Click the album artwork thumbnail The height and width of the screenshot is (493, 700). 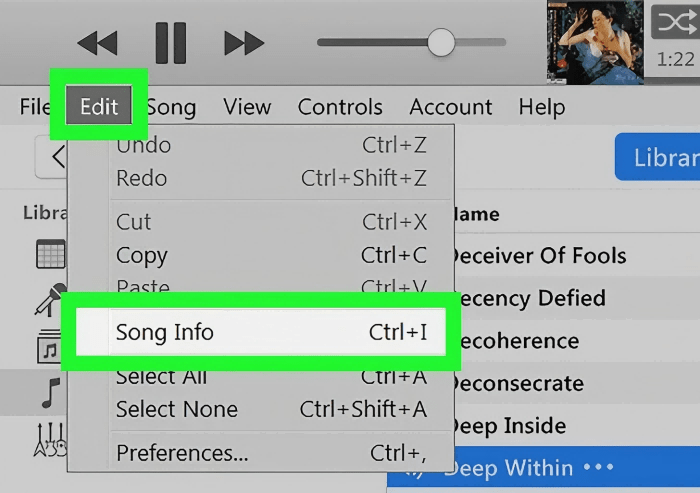595,42
